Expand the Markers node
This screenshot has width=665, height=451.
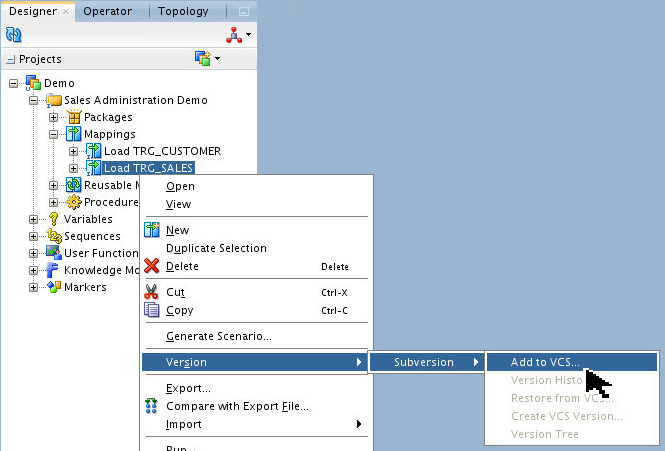(x=34, y=287)
